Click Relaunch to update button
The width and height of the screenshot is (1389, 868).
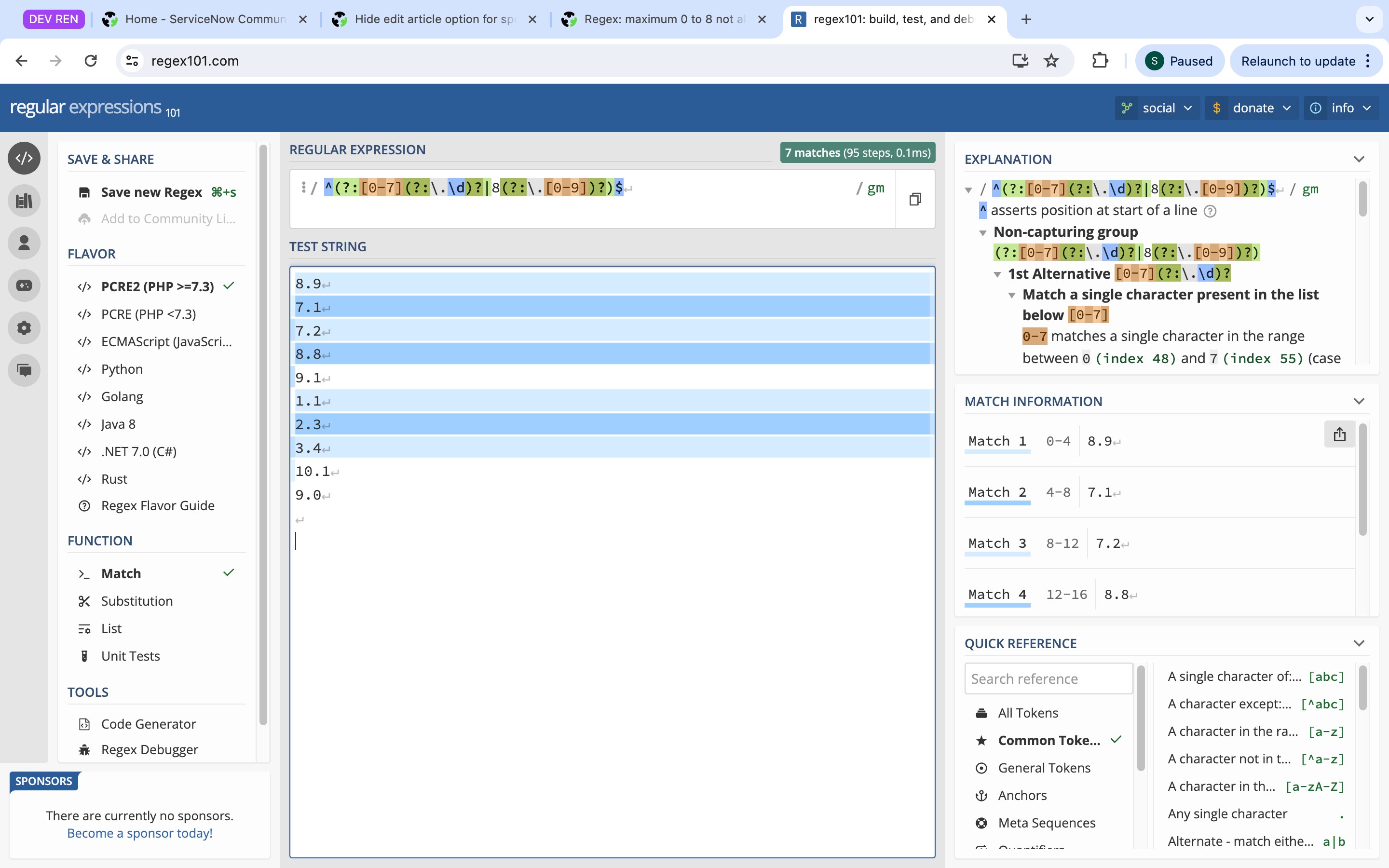tap(1305, 61)
